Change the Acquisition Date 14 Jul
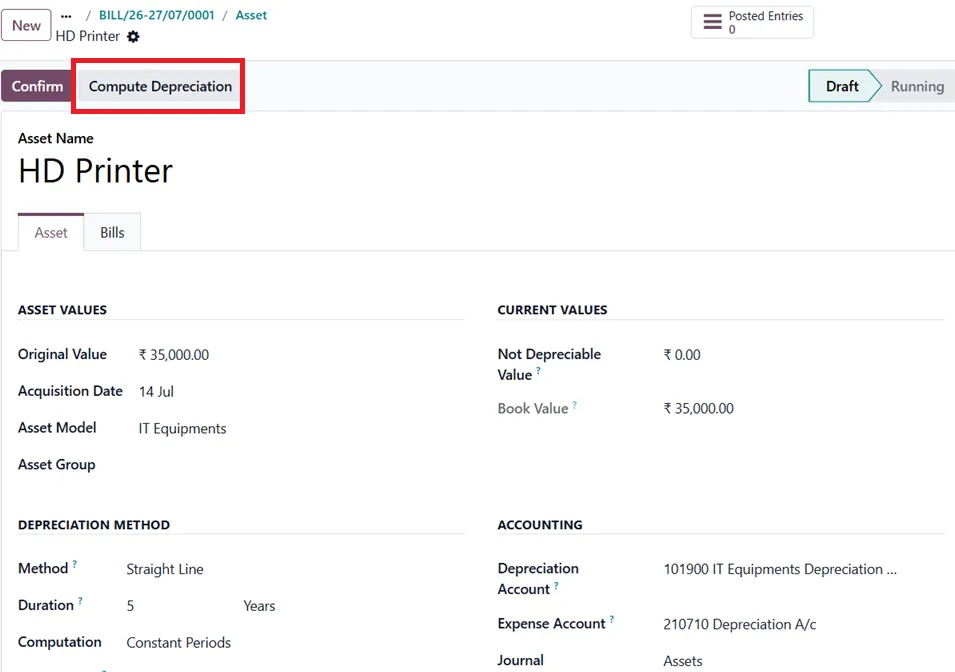 point(156,392)
